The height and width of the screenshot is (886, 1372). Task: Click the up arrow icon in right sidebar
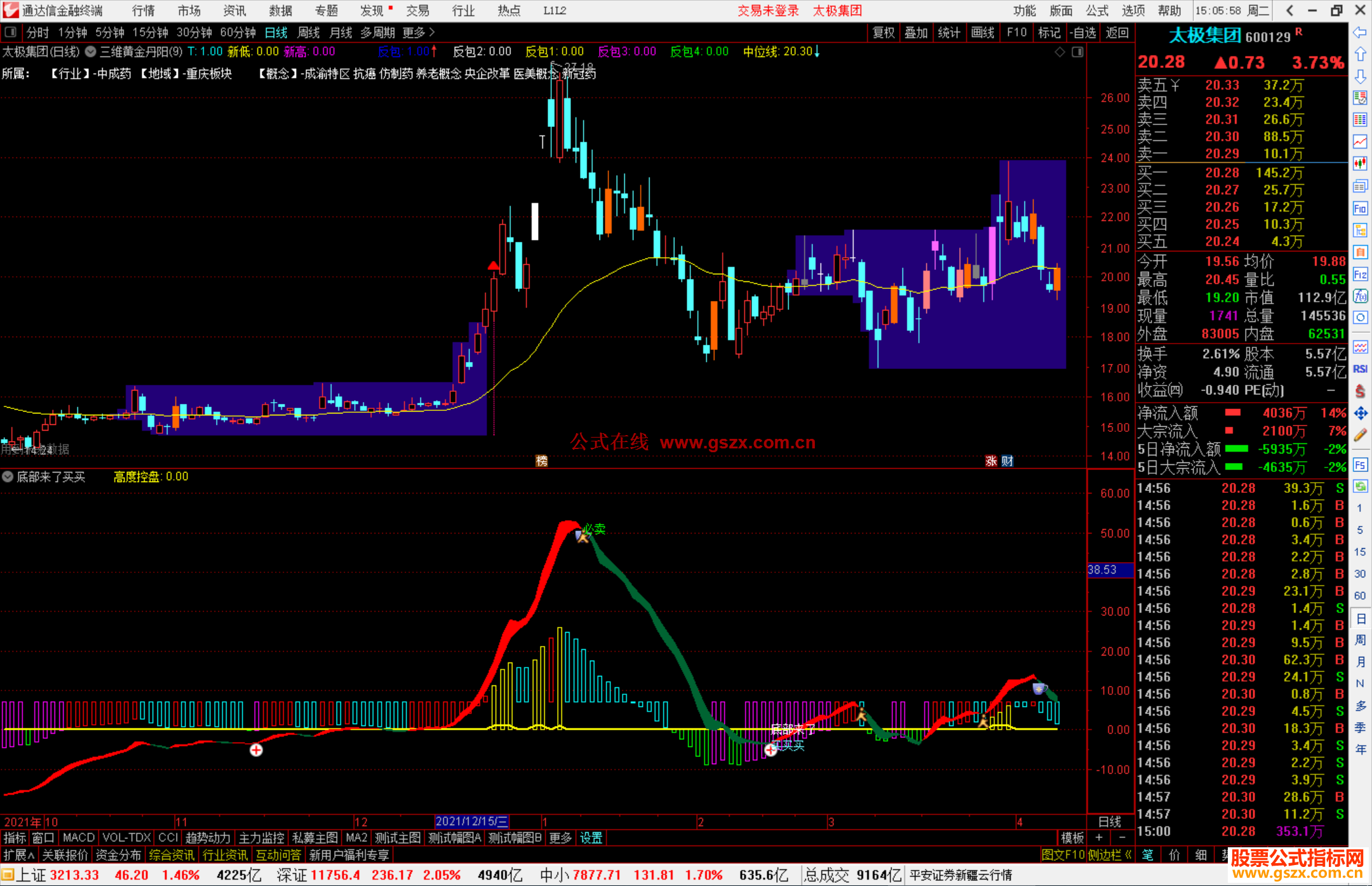tap(1360, 54)
